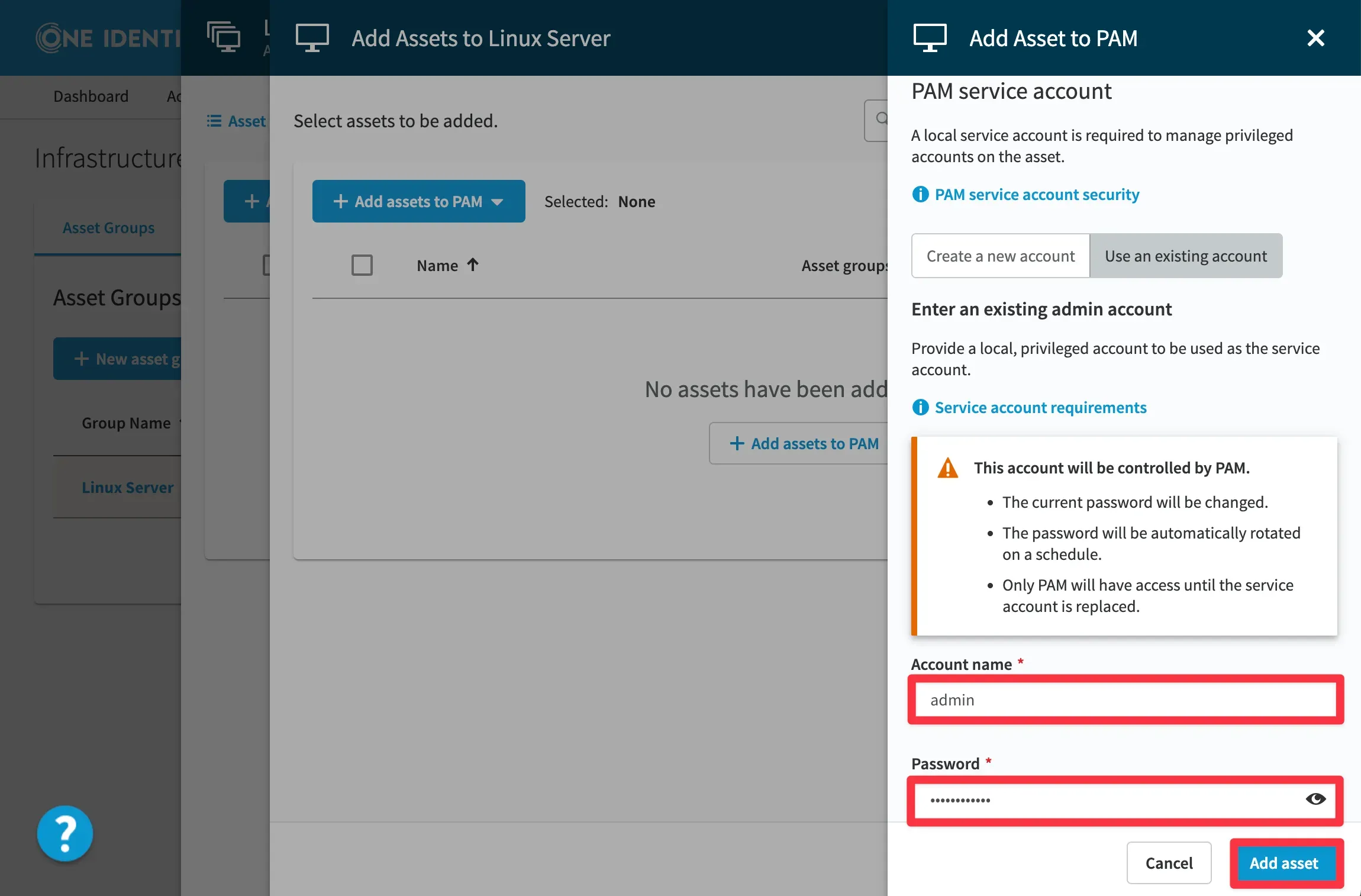
Task: Sort by Name column arrow
Action: pos(472,265)
